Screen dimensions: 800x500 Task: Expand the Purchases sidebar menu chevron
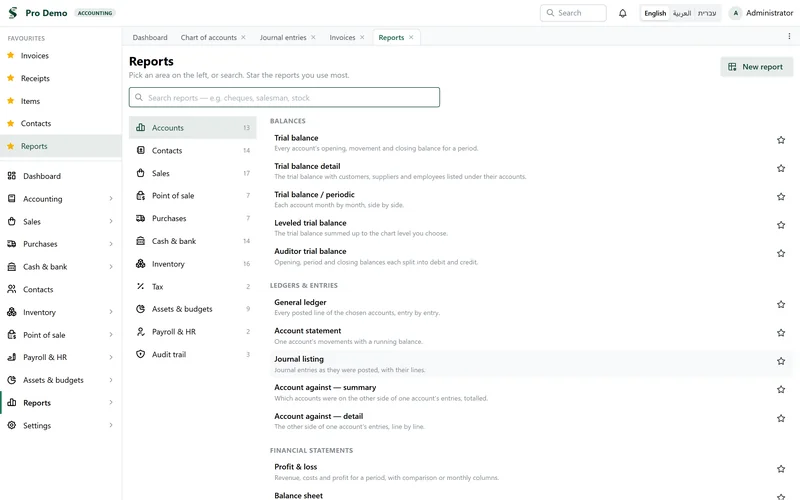tap(111, 244)
